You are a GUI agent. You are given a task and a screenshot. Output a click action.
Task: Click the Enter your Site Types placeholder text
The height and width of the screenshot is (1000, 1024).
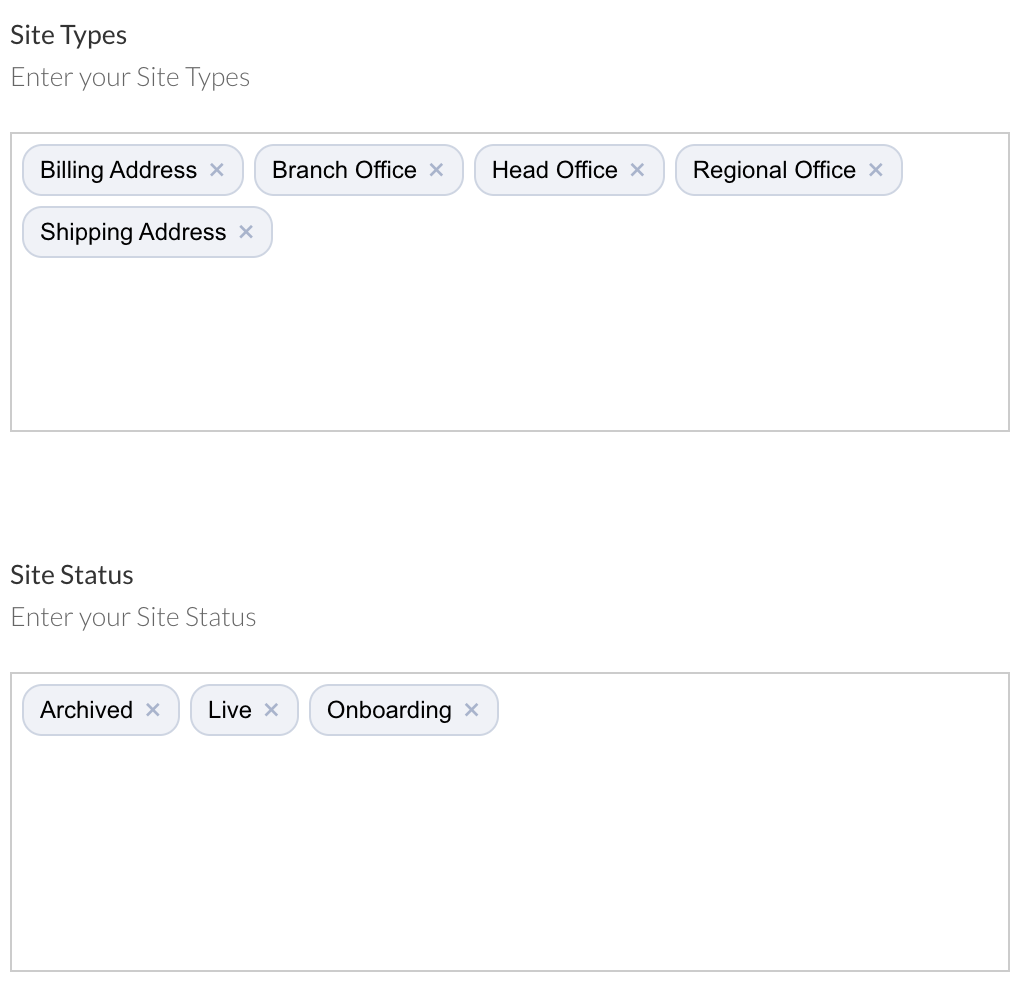(129, 77)
